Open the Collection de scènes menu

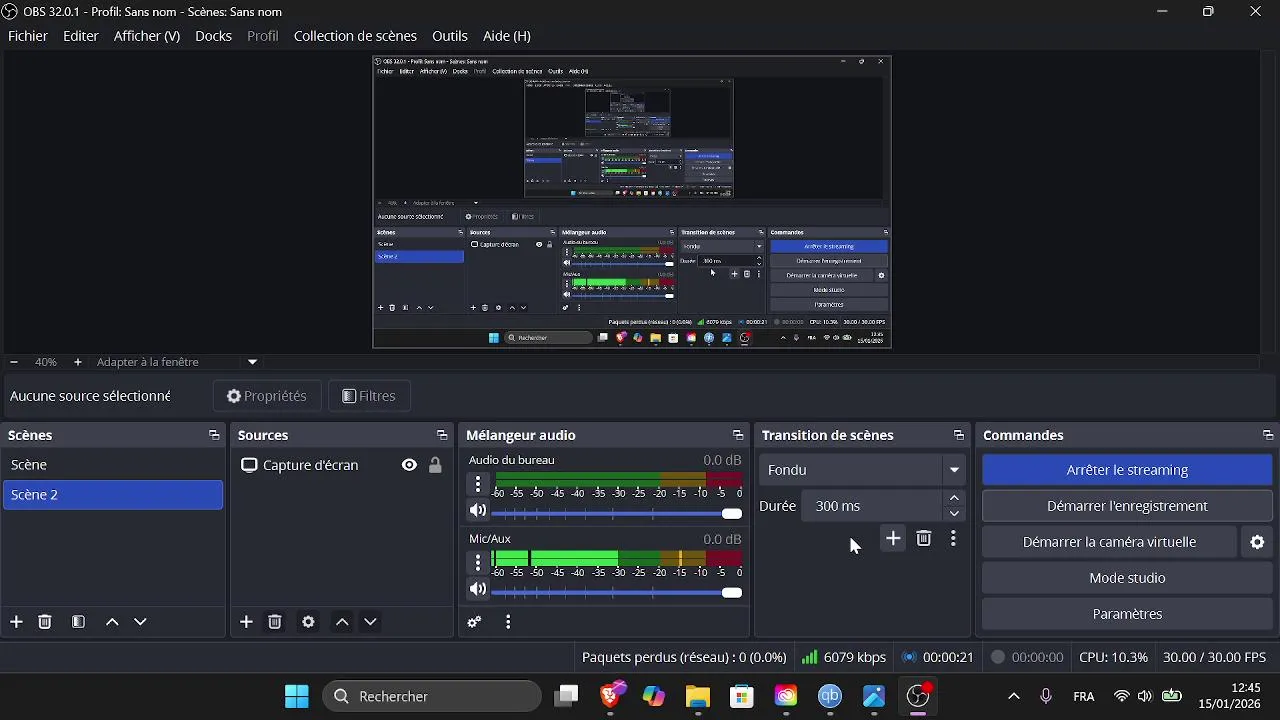click(355, 36)
